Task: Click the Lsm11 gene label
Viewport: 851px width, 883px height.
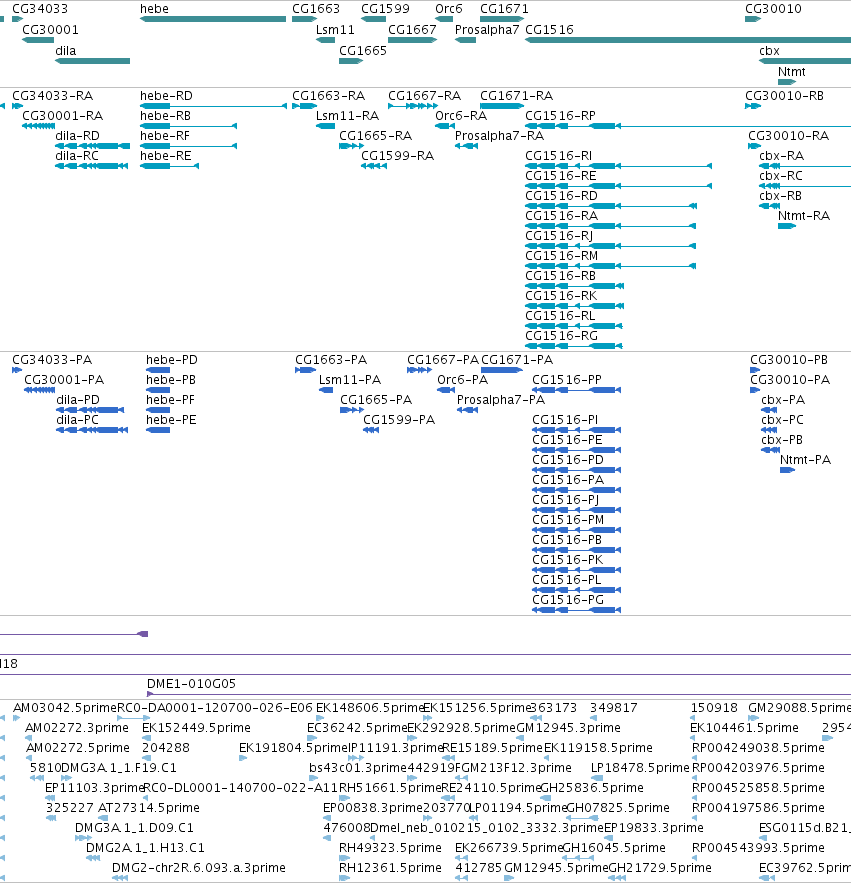Action: click(x=335, y=30)
